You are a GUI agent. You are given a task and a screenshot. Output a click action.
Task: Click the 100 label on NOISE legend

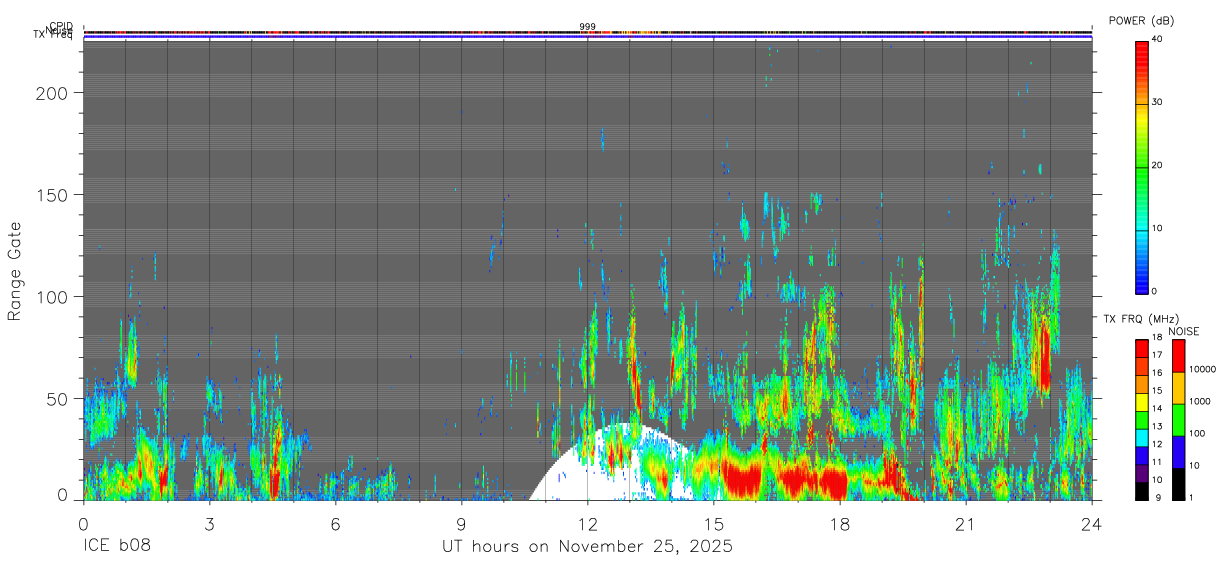[1197, 433]
